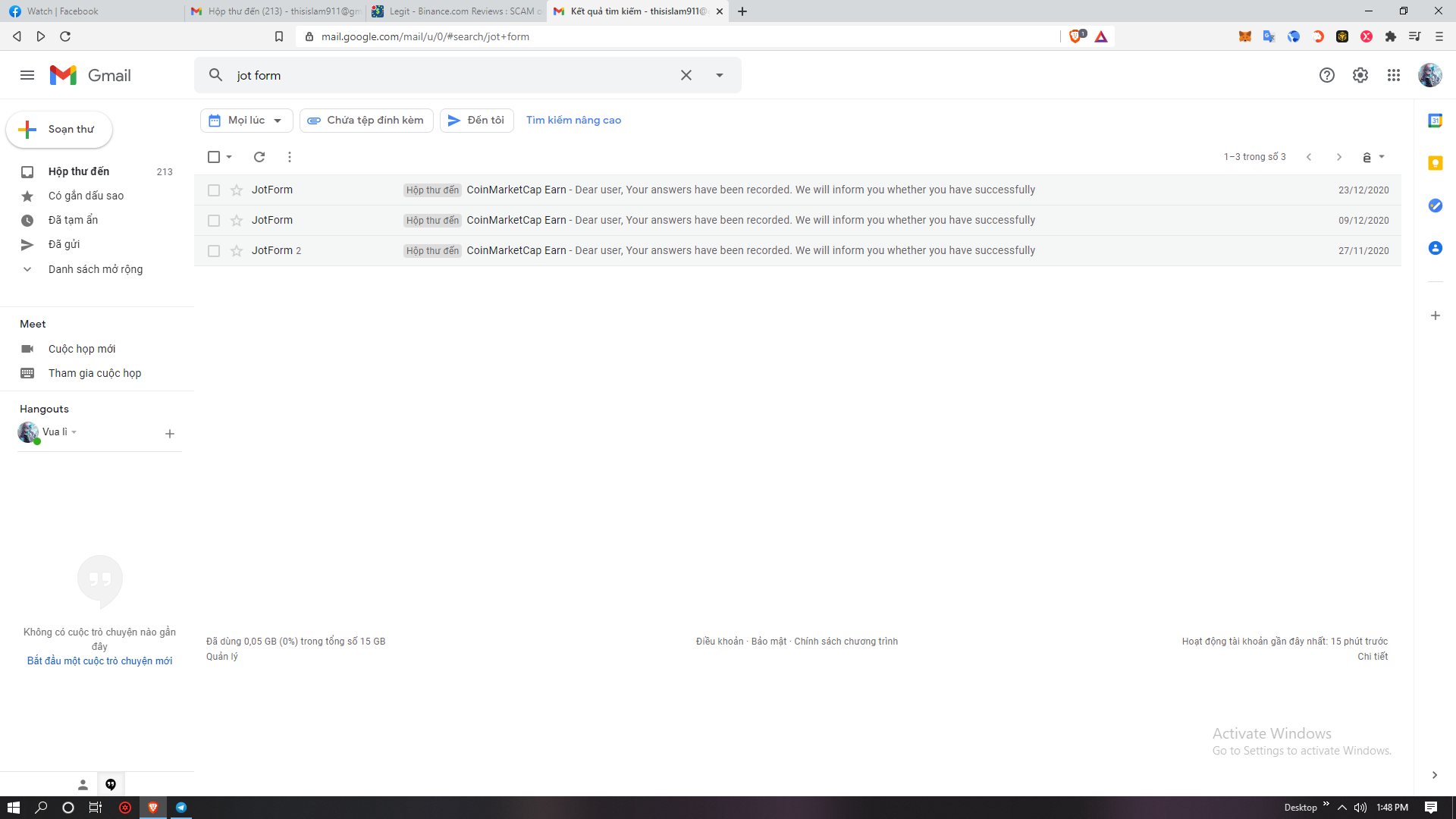Click the Support help question icon
This screenshot has width=1456, height=819.
pyautogui.click(x=1326, y=75)
